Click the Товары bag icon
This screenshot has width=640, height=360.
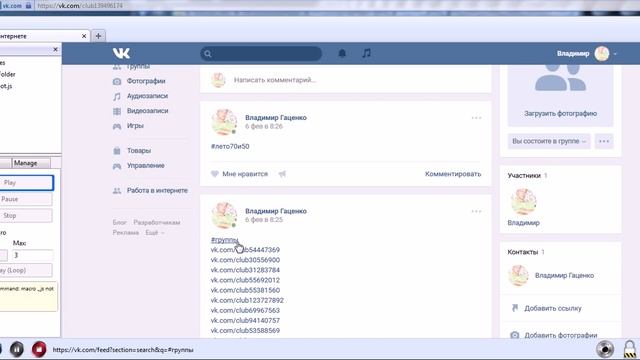pos(117,151)
